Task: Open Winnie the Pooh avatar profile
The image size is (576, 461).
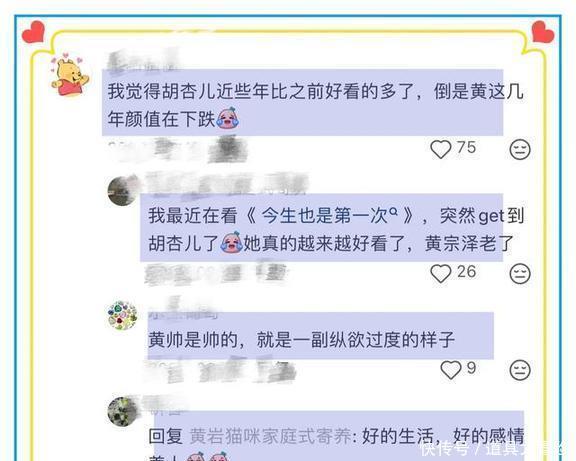Action: 70,75
